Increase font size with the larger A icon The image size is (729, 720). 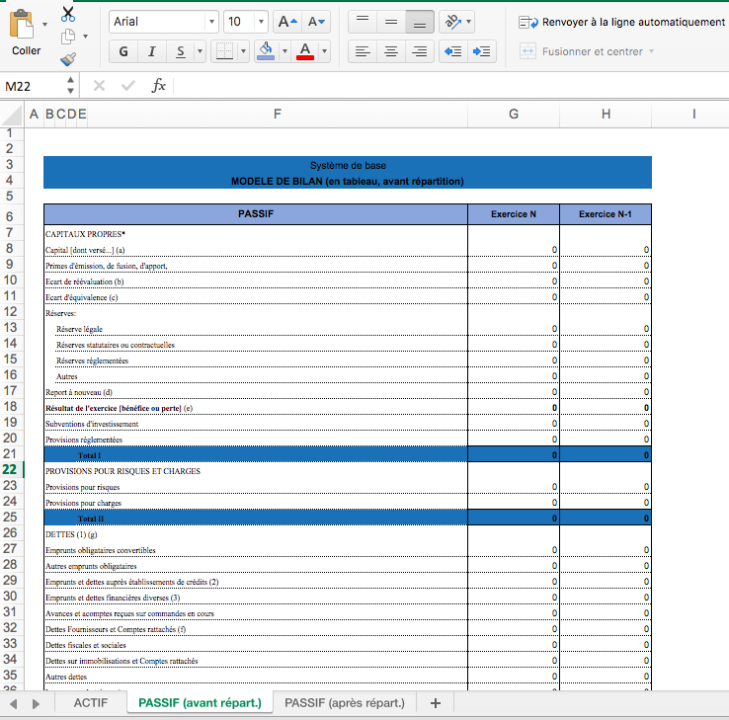pyautogui.click(x=287, y=21)
